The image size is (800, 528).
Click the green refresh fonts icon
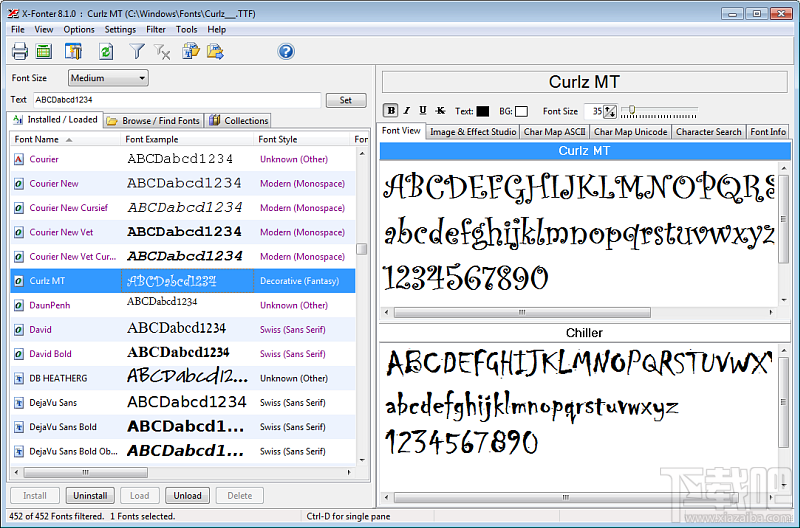pyautogui.click(x=106, y=51)
